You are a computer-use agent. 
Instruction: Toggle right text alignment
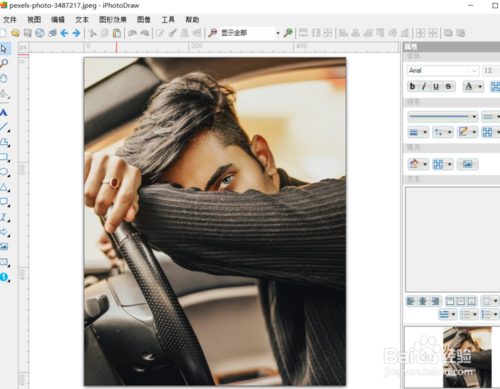click(x=435, y=301)
